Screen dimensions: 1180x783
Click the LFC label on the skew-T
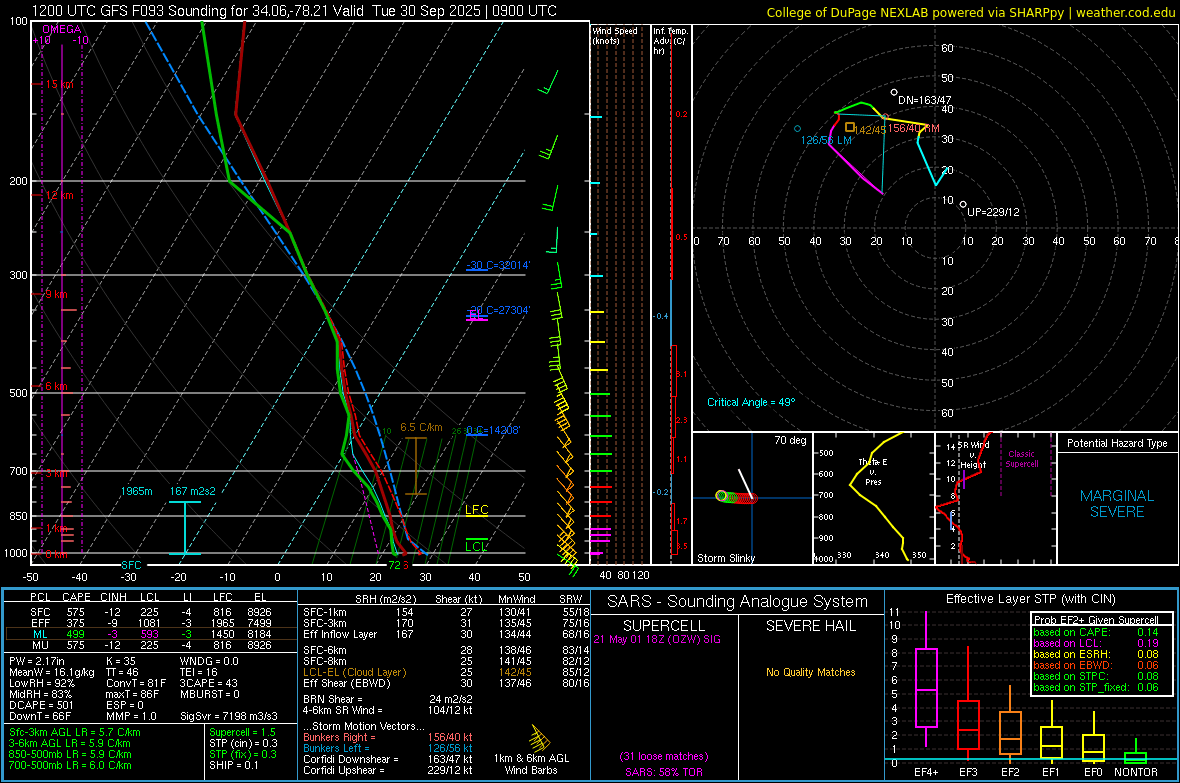tap(476, 510)
